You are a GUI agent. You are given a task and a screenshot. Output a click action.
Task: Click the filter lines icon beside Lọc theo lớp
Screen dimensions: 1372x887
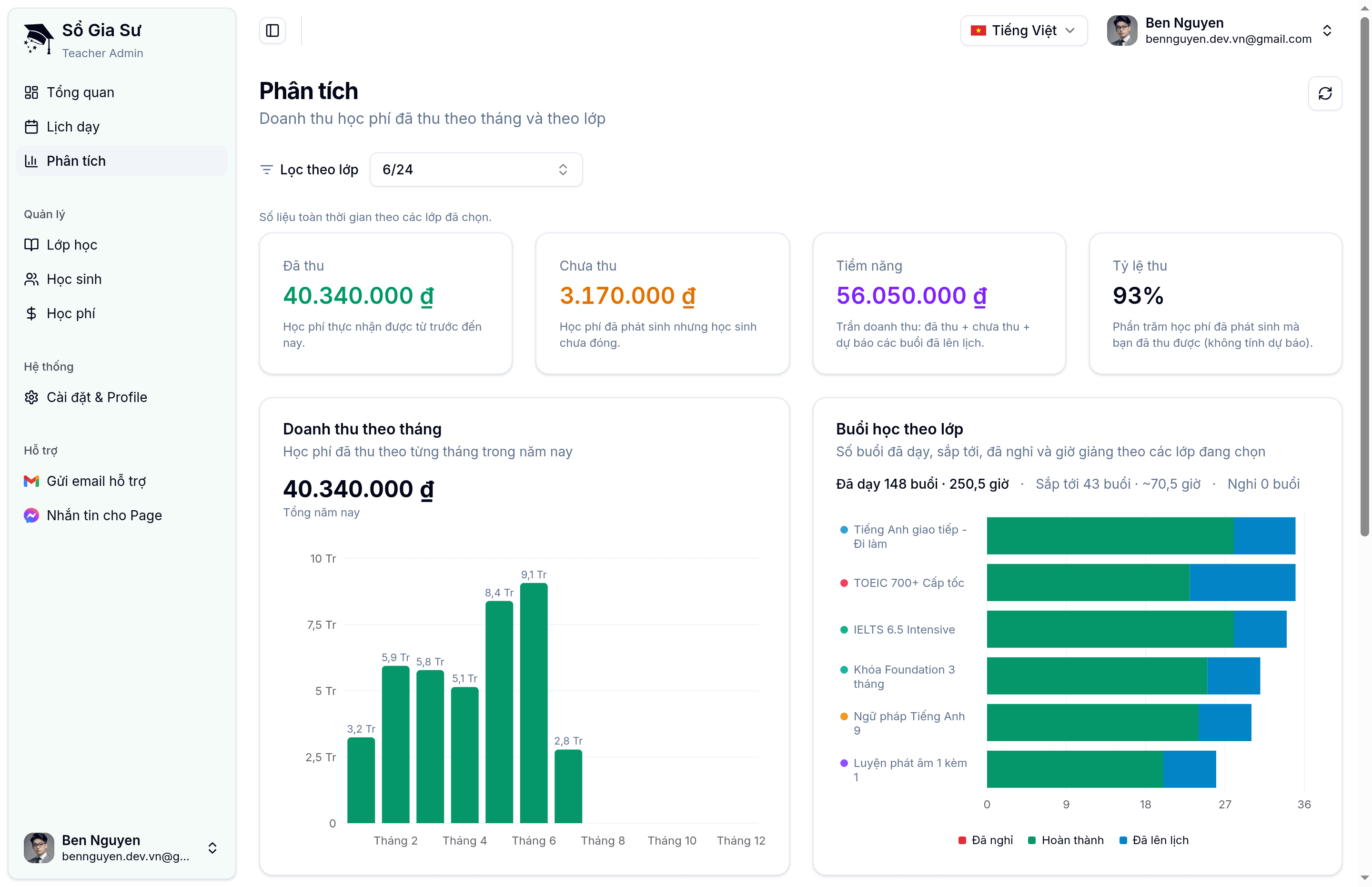click(x=266, y=169)
